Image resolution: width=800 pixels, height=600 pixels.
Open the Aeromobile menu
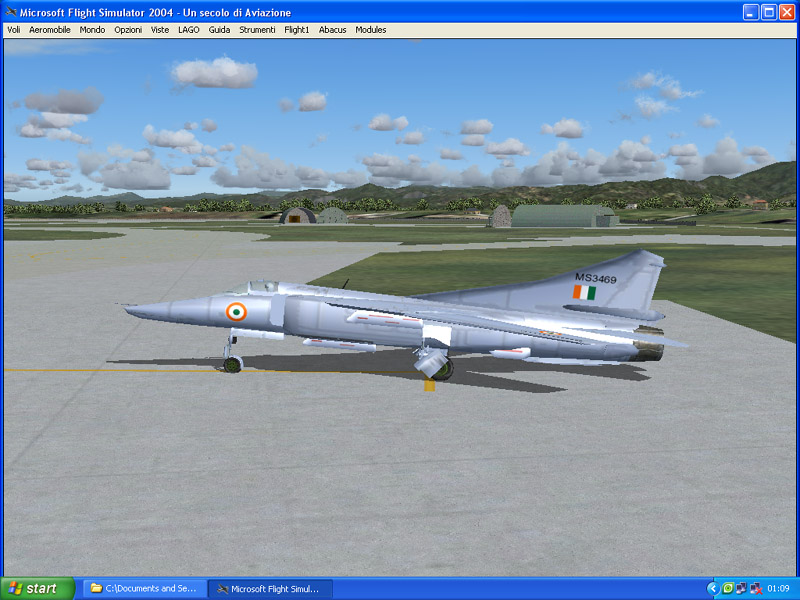click(50, 30)
